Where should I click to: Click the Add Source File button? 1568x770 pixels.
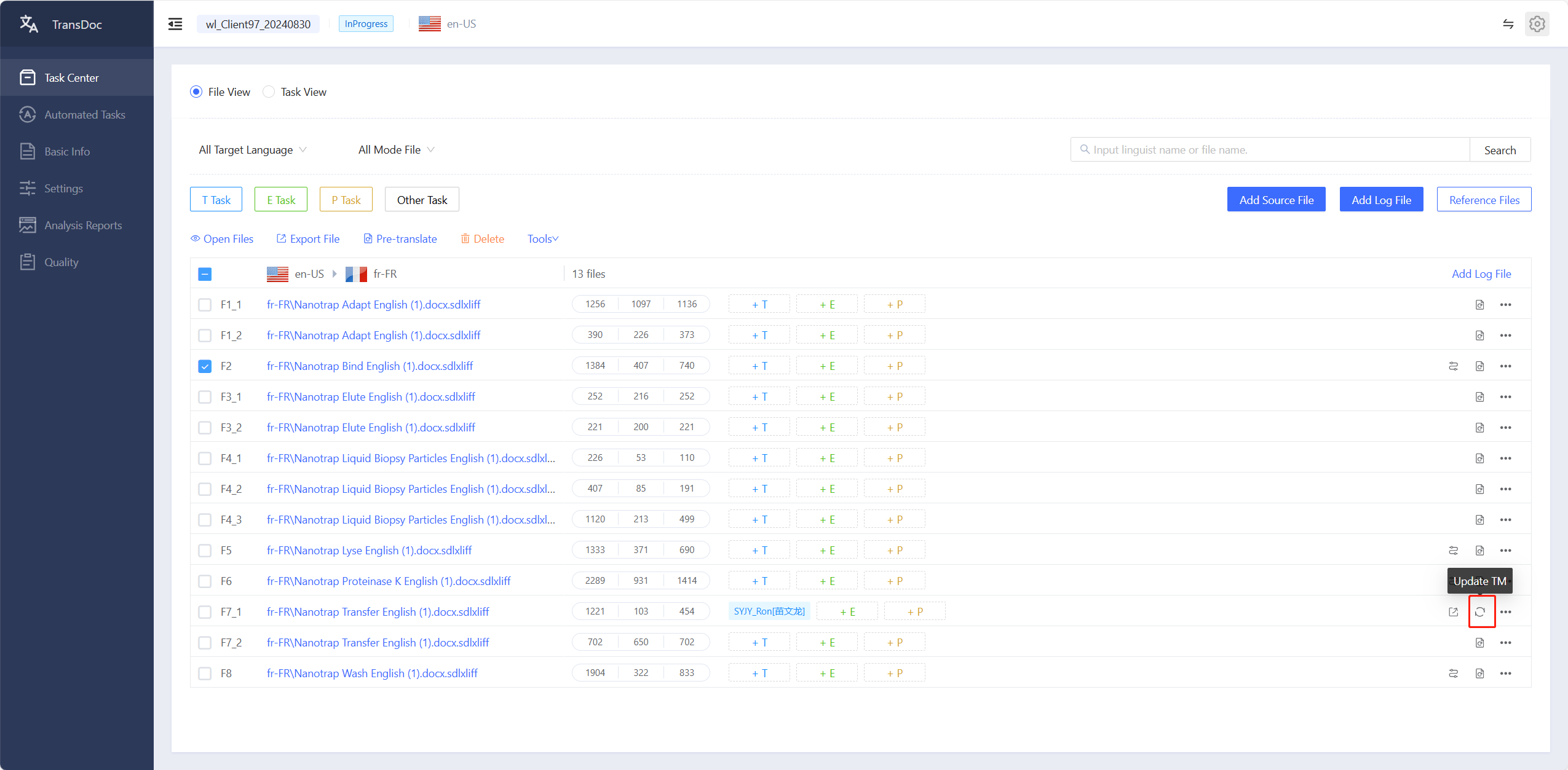click(1276, 200)
